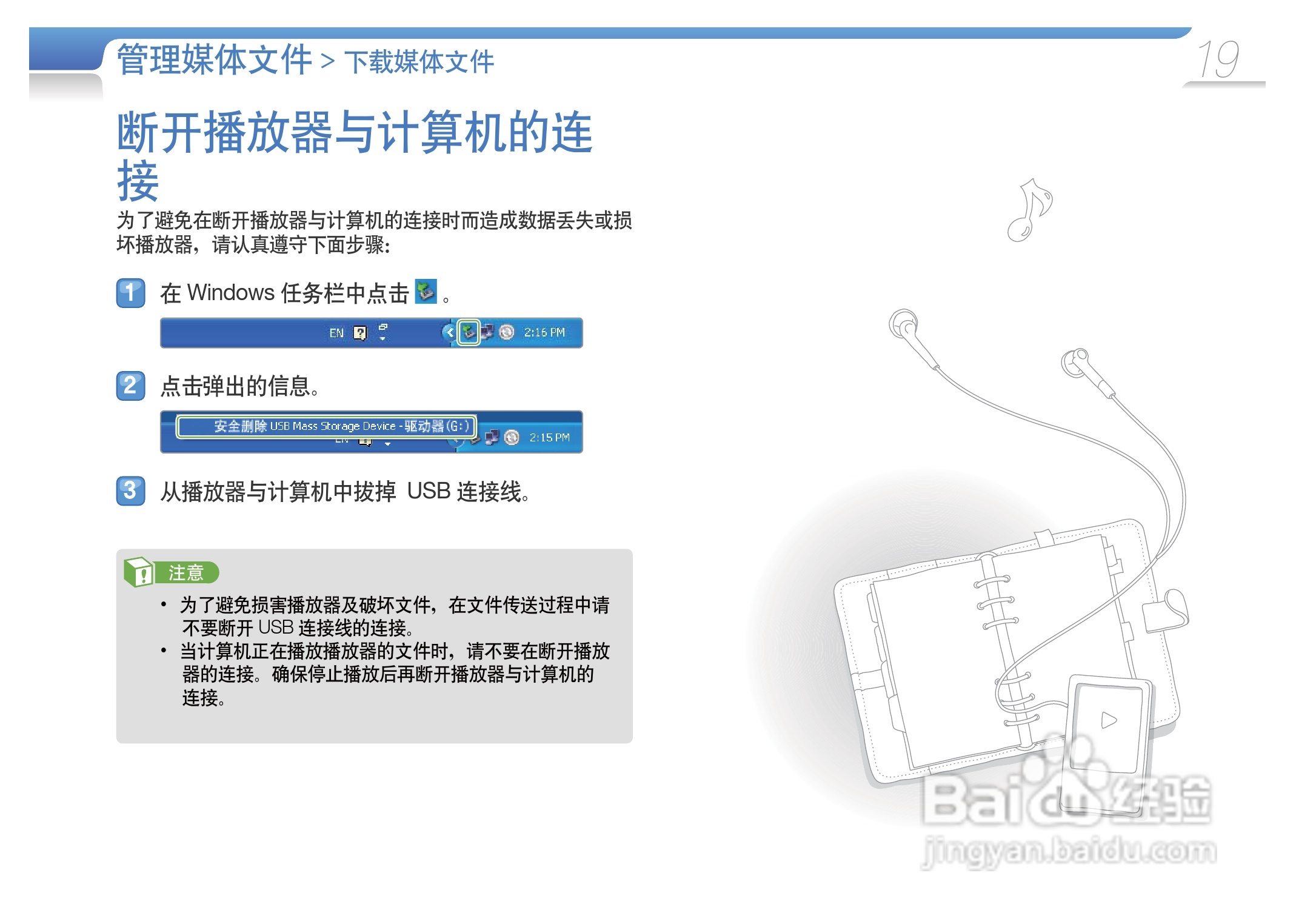Click the EN language indicator
The height and width of the screenshot is (924, 1296).
[336, 333]
